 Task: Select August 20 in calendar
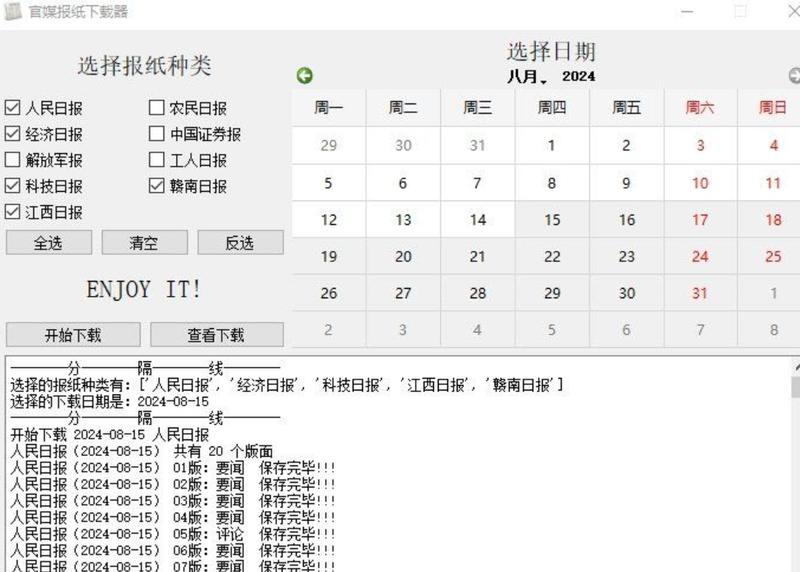(x=403, y=256)
